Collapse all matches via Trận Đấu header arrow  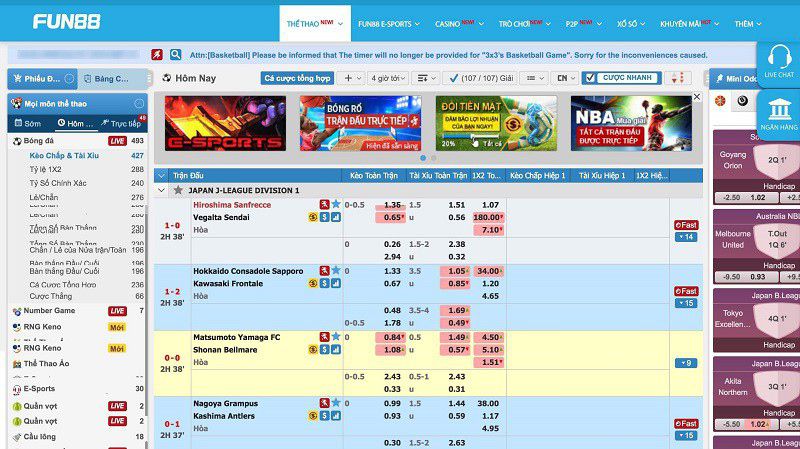[x=161, y=176]
